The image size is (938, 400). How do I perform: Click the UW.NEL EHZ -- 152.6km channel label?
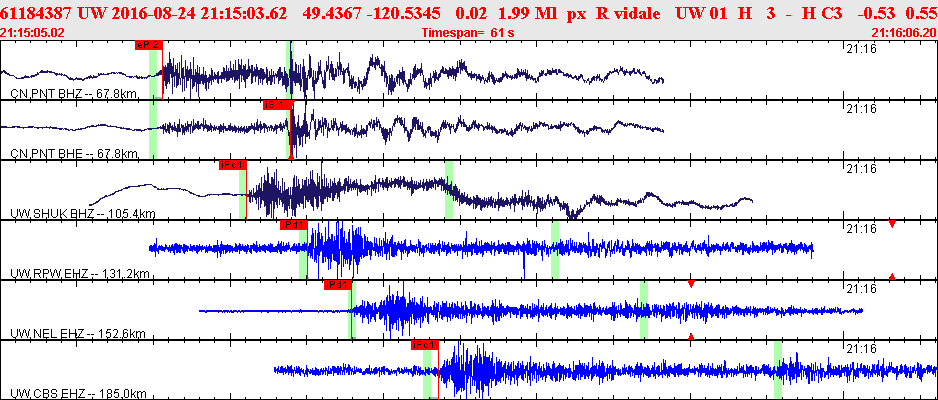click(x=78, y=334)
